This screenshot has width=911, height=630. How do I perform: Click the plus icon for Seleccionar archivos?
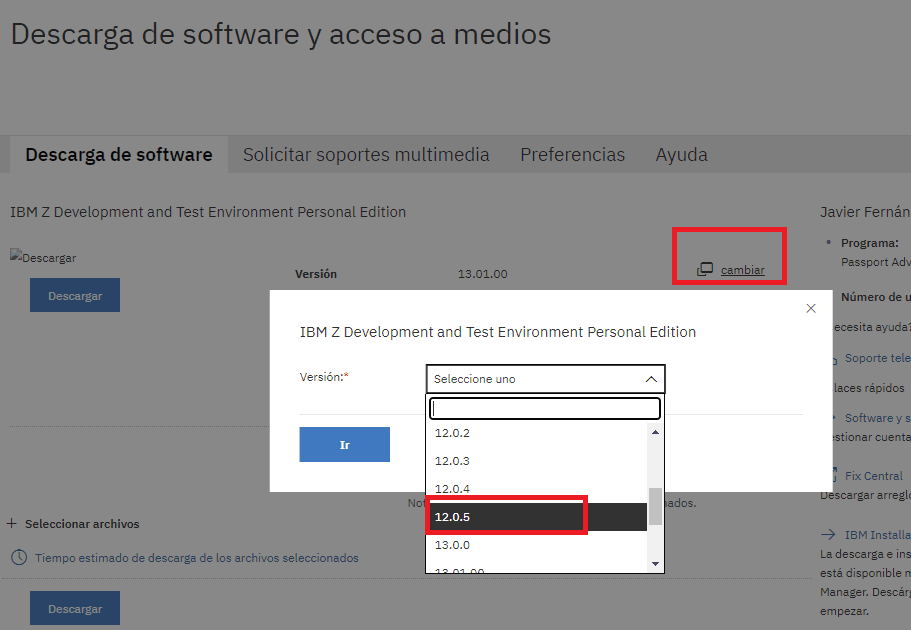[12, 524]
